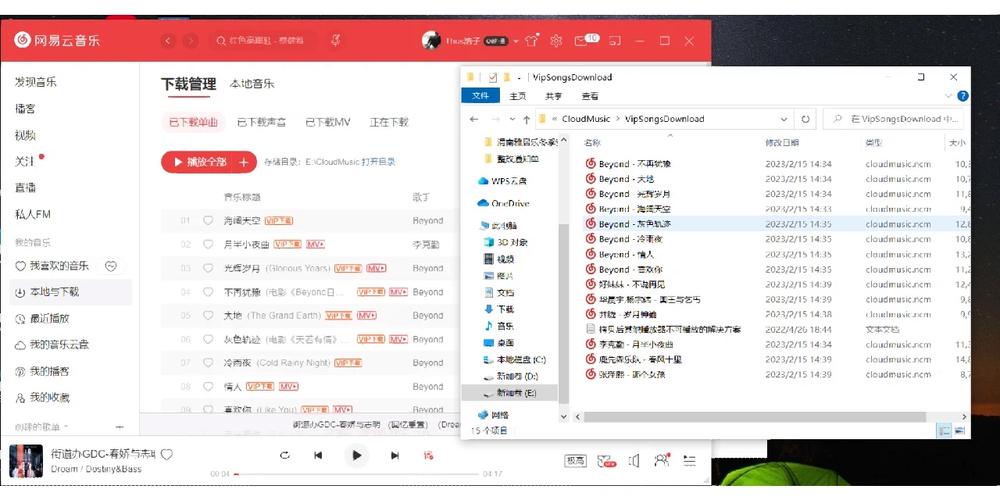The width and height of the screenshot is (1000, 500).
Task: Open 最近播放 in the sidebar
Action: tap(42, 318)
